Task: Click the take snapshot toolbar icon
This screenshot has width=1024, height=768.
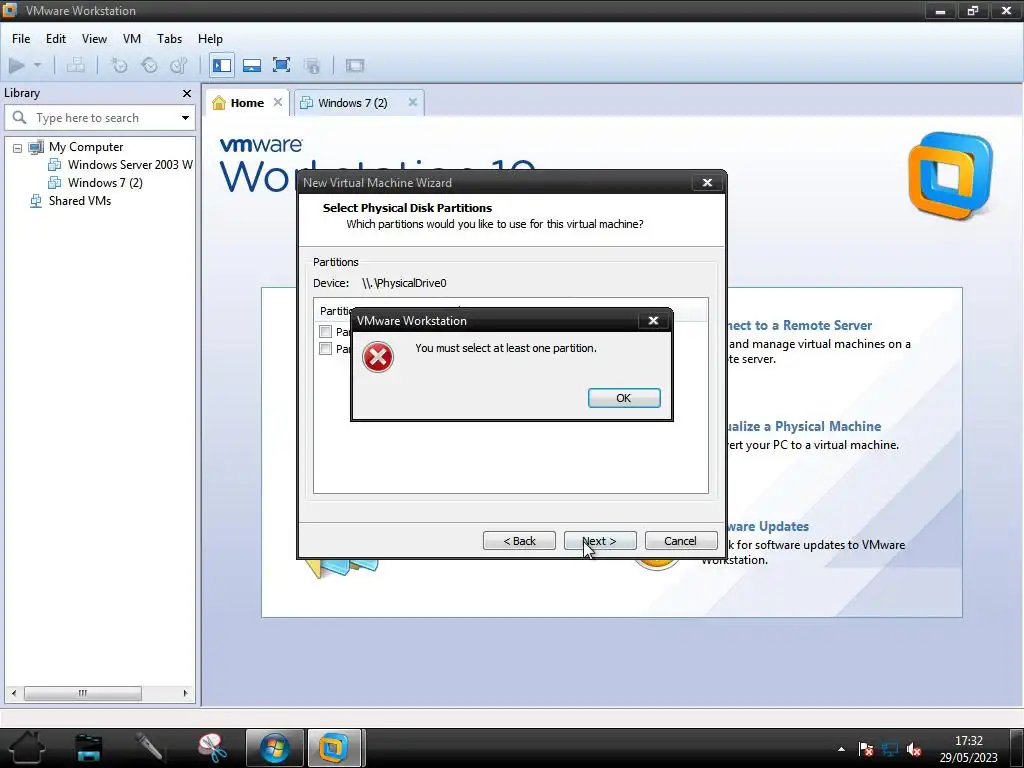Action: pos(119,65)
